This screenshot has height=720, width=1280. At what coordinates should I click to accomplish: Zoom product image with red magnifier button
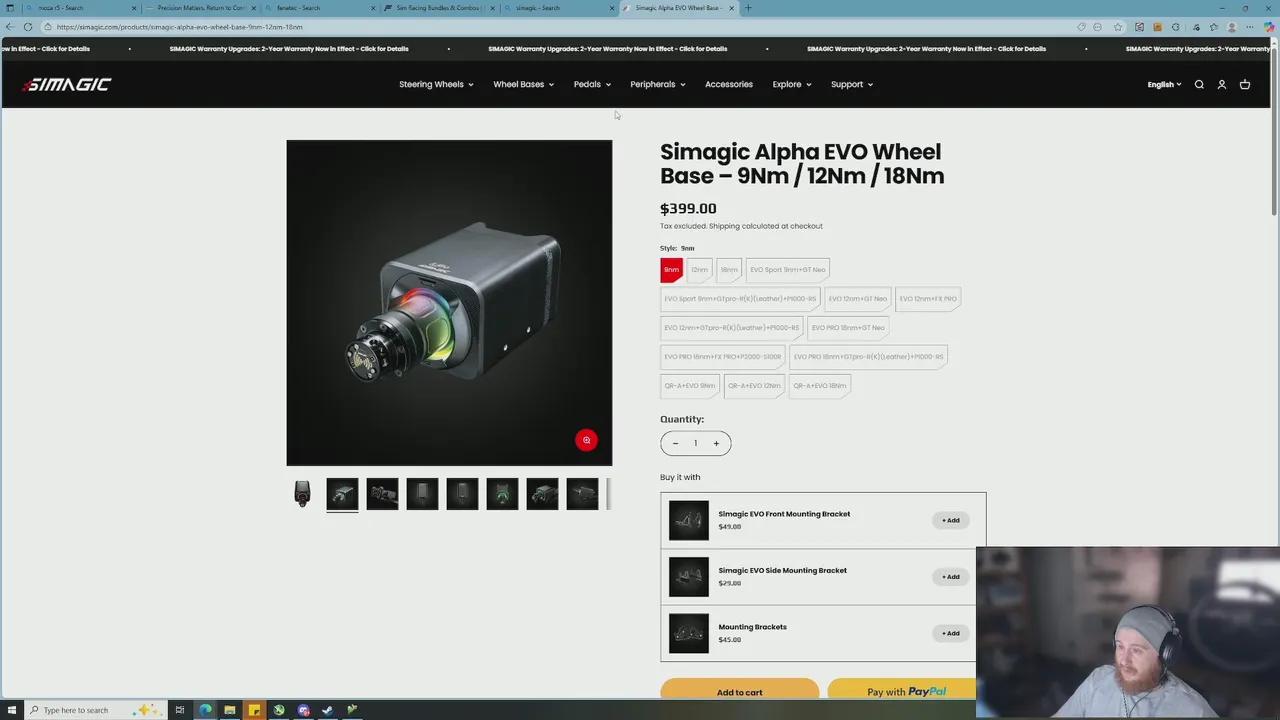point(587,440)
